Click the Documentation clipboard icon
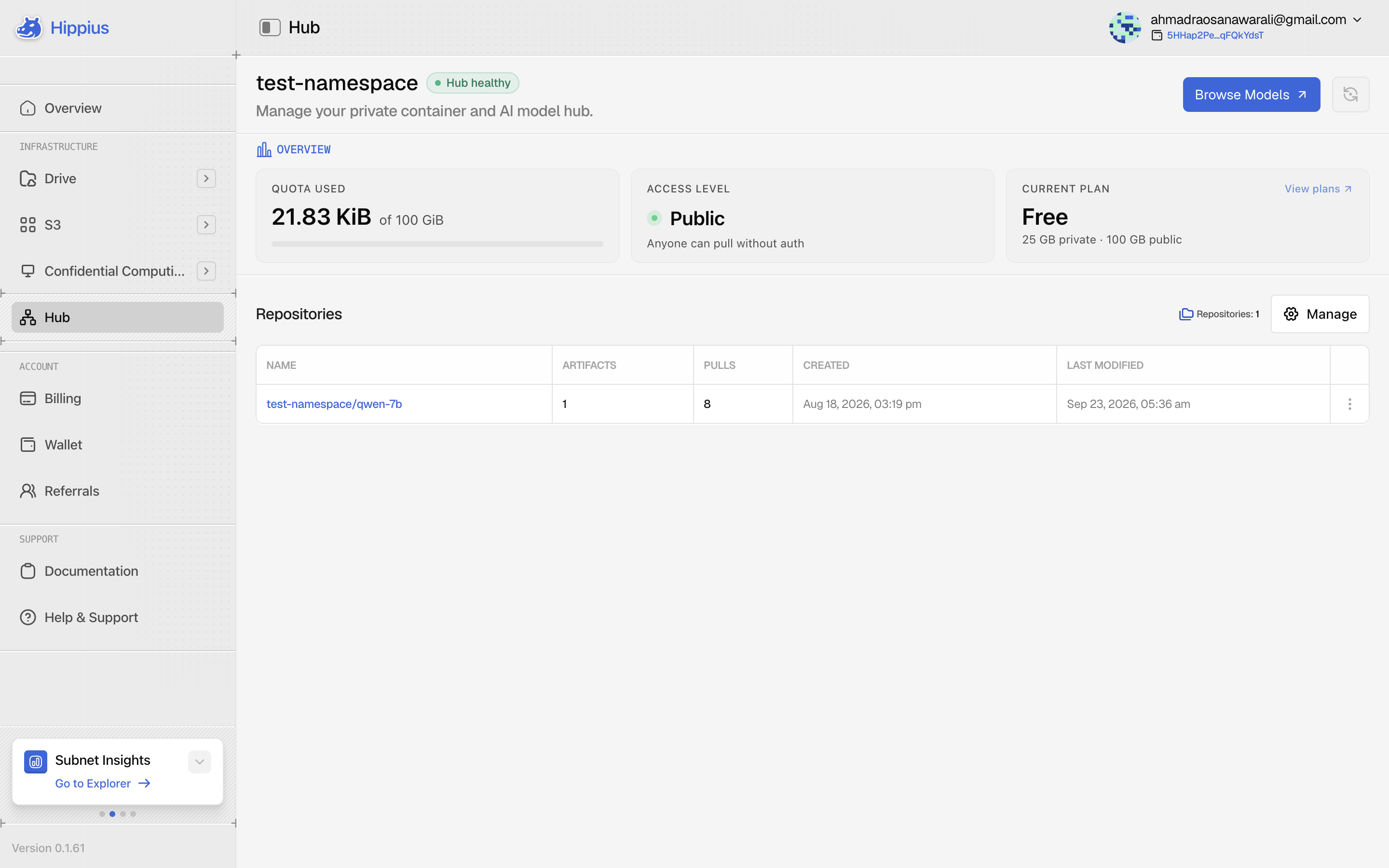 [x=27, y=571]
